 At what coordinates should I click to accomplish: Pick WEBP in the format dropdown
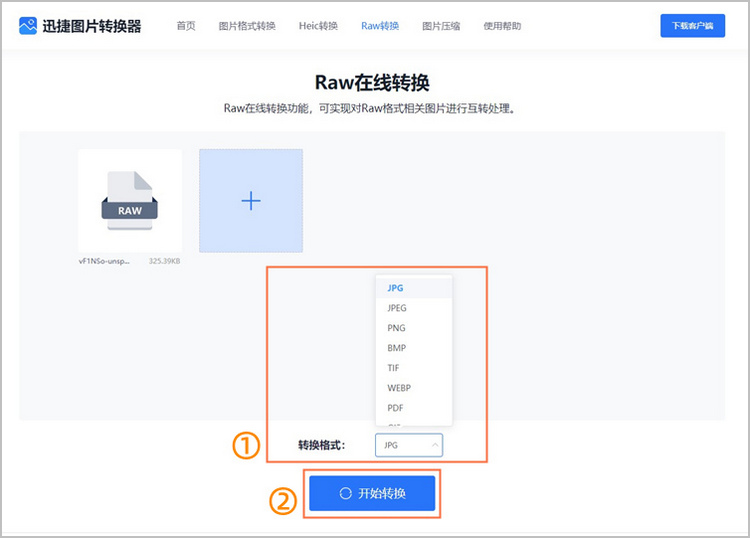pyautogui.click(x=399, y=388)
